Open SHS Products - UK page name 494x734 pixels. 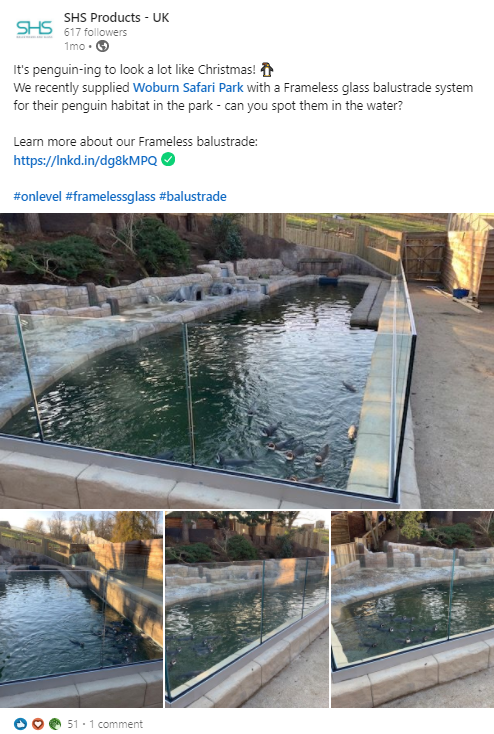(117, 18)
